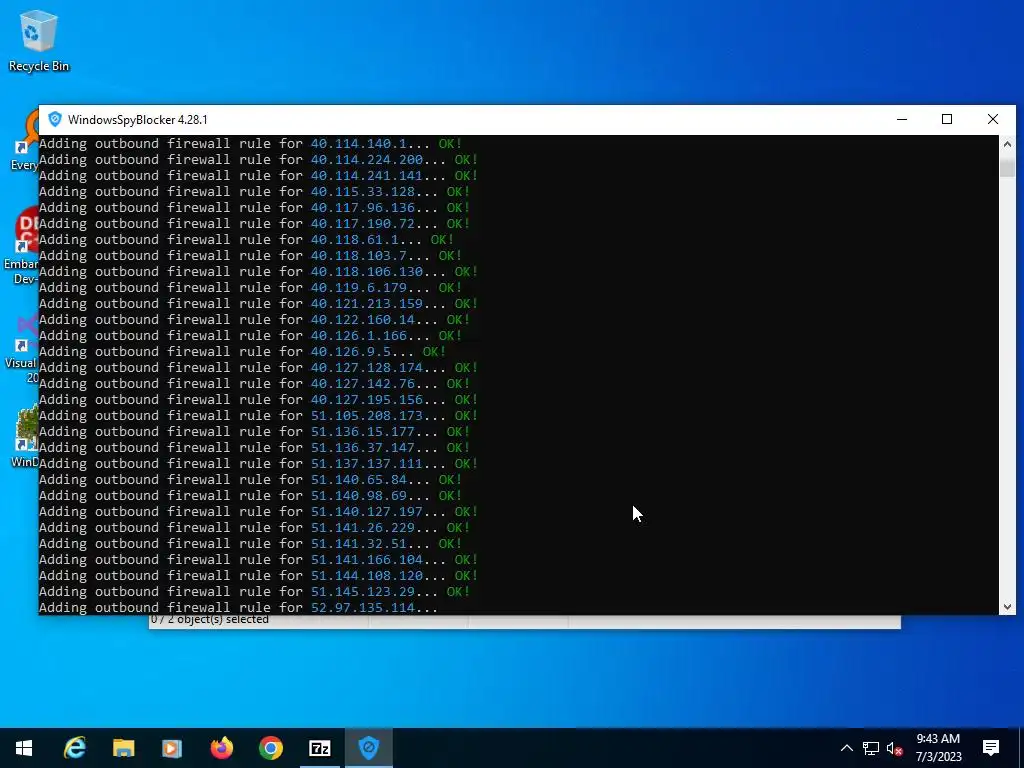The width and height of the screenshot is (1024, 768).
Task: Show hidden system tray icons
Action: [x=846, y=748]
